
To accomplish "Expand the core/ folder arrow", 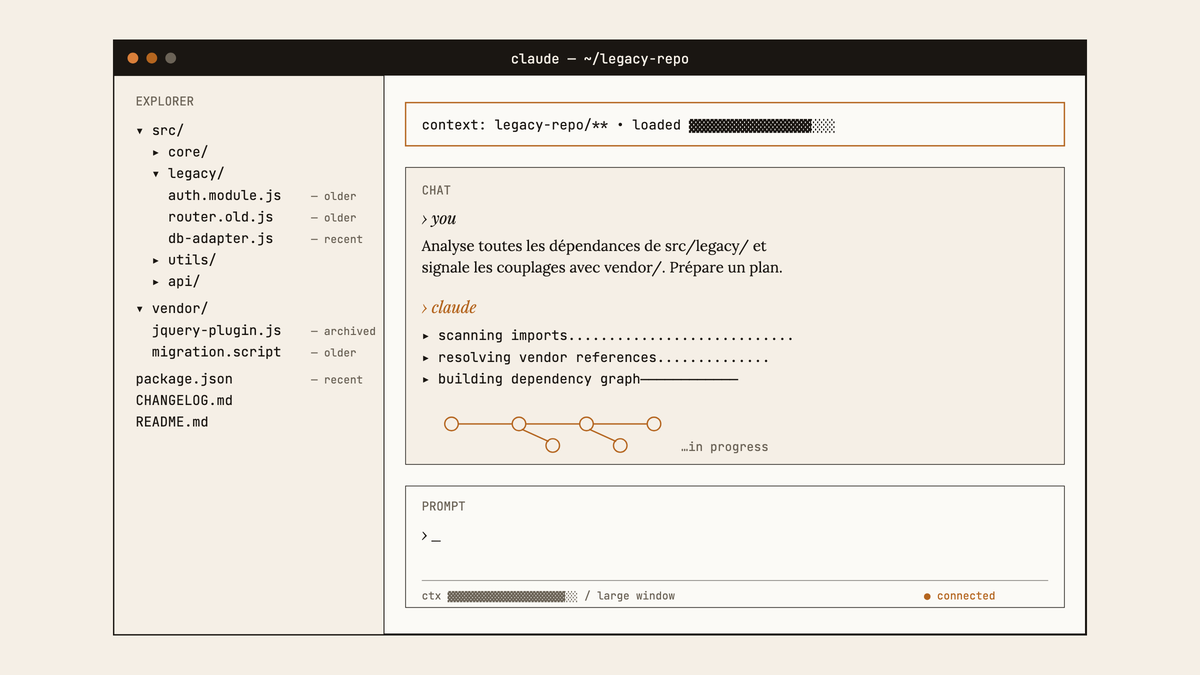I will tap(156, 152).
